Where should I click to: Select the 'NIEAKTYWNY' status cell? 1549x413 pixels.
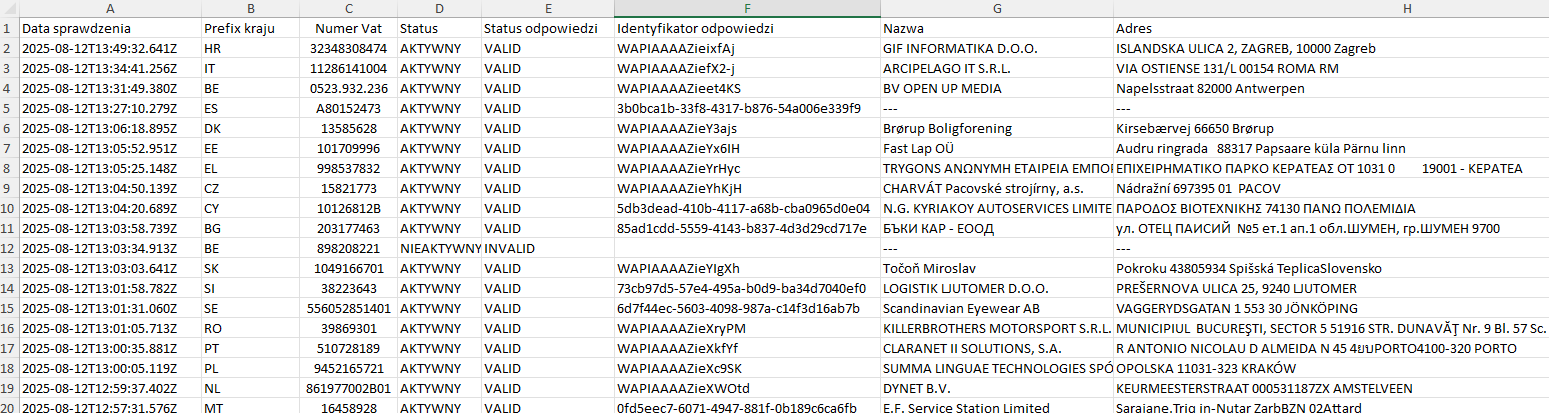pyautogui.click(x=438, y=248)
